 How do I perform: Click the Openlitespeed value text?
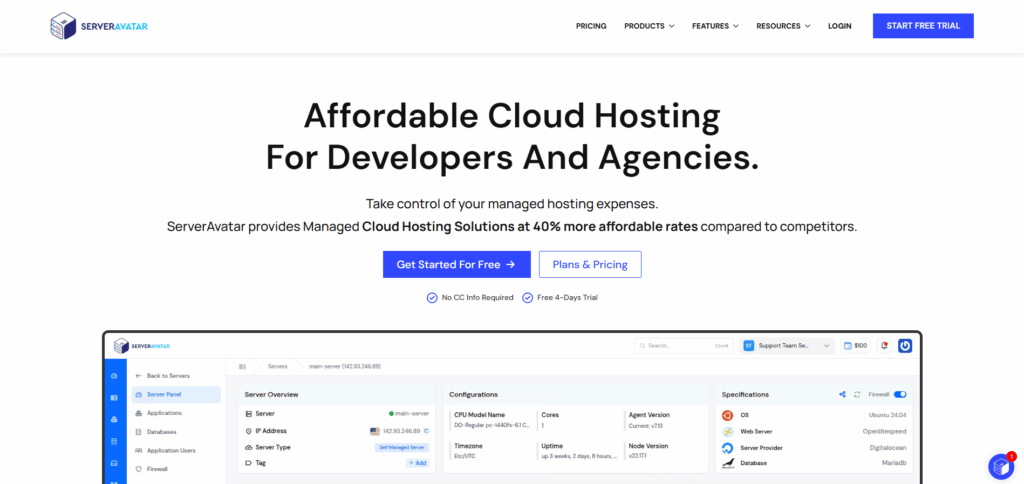pyautogui.click(x=884, y=432)
